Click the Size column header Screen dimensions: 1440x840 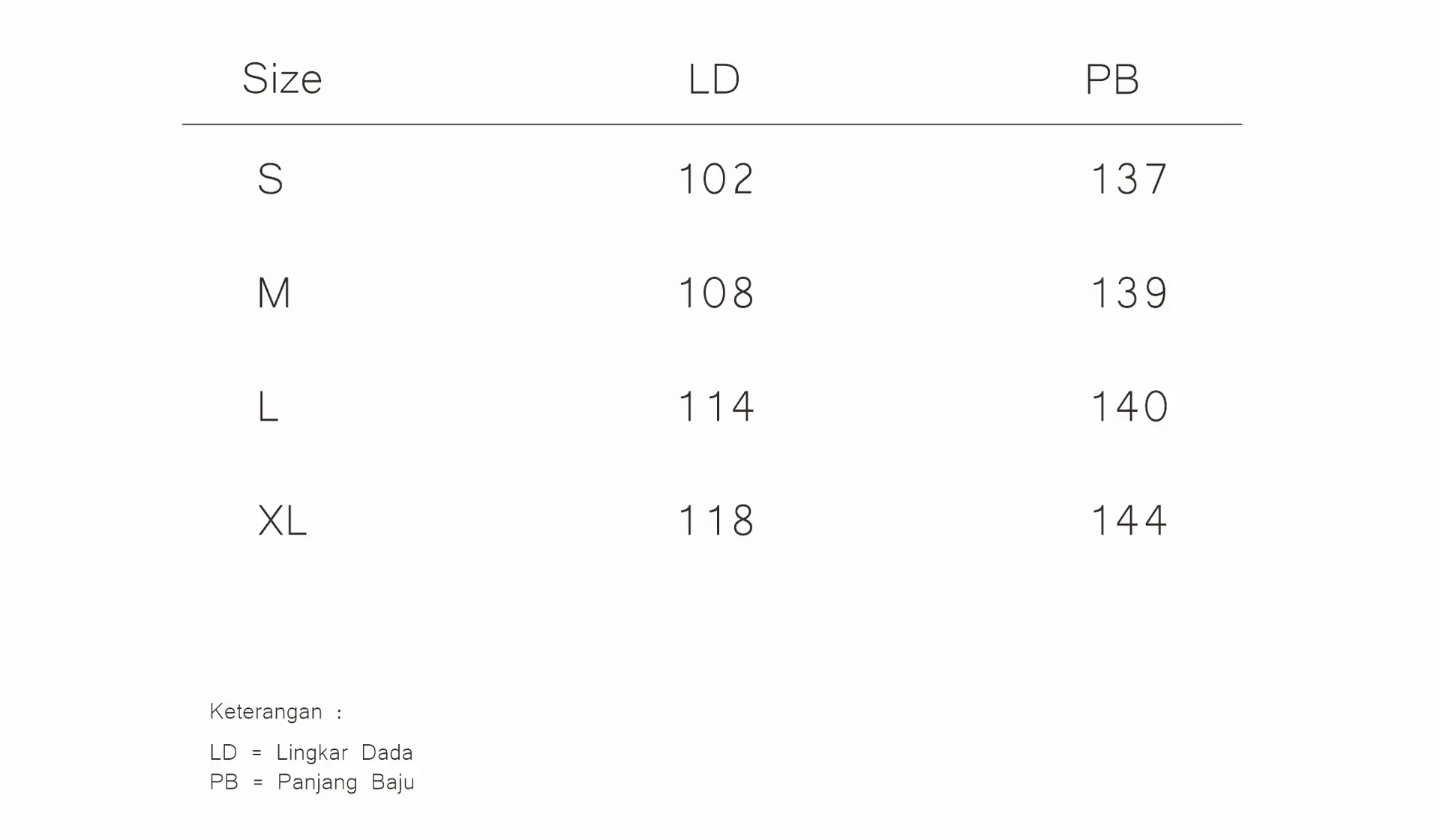[x=282, y=79]
